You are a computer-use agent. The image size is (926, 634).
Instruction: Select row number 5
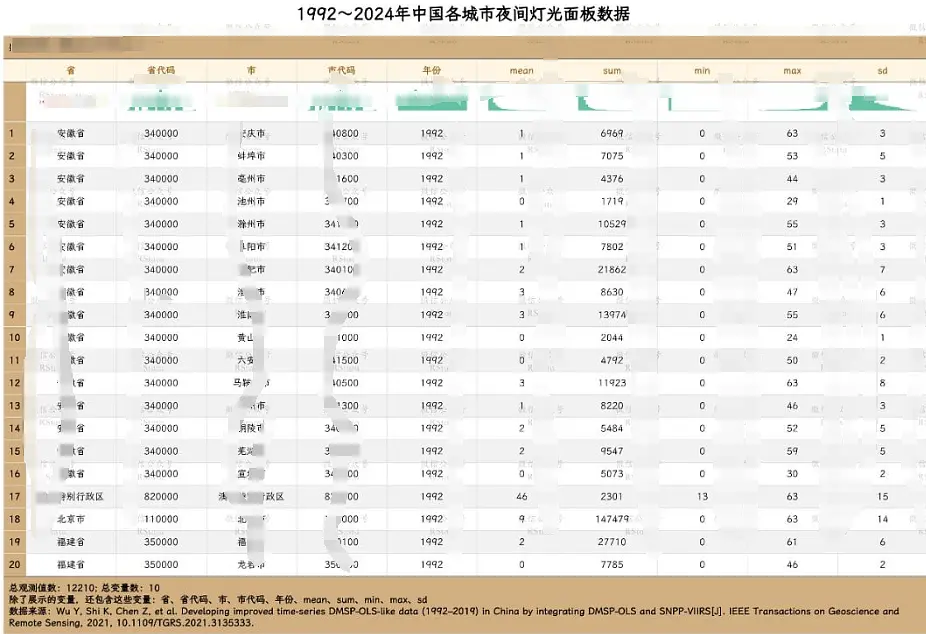pyautogui.click(x=11, y=224)
